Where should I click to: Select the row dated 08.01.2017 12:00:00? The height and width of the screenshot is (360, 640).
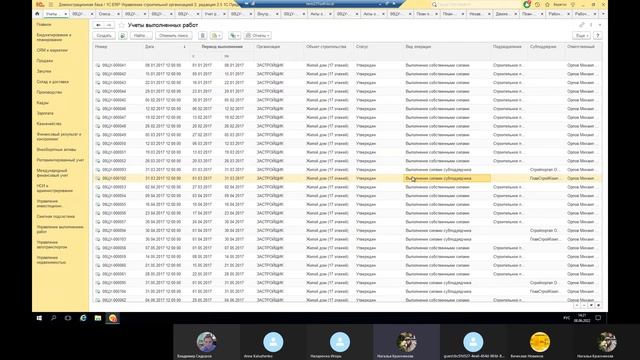pos(347,65)
